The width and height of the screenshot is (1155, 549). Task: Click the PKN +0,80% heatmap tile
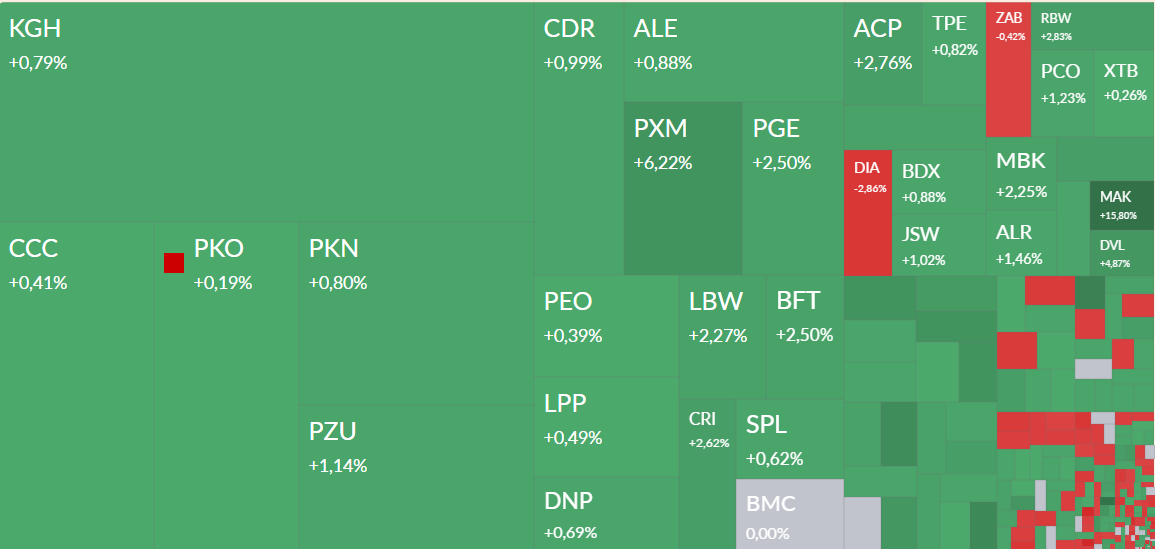click(416, 313)
